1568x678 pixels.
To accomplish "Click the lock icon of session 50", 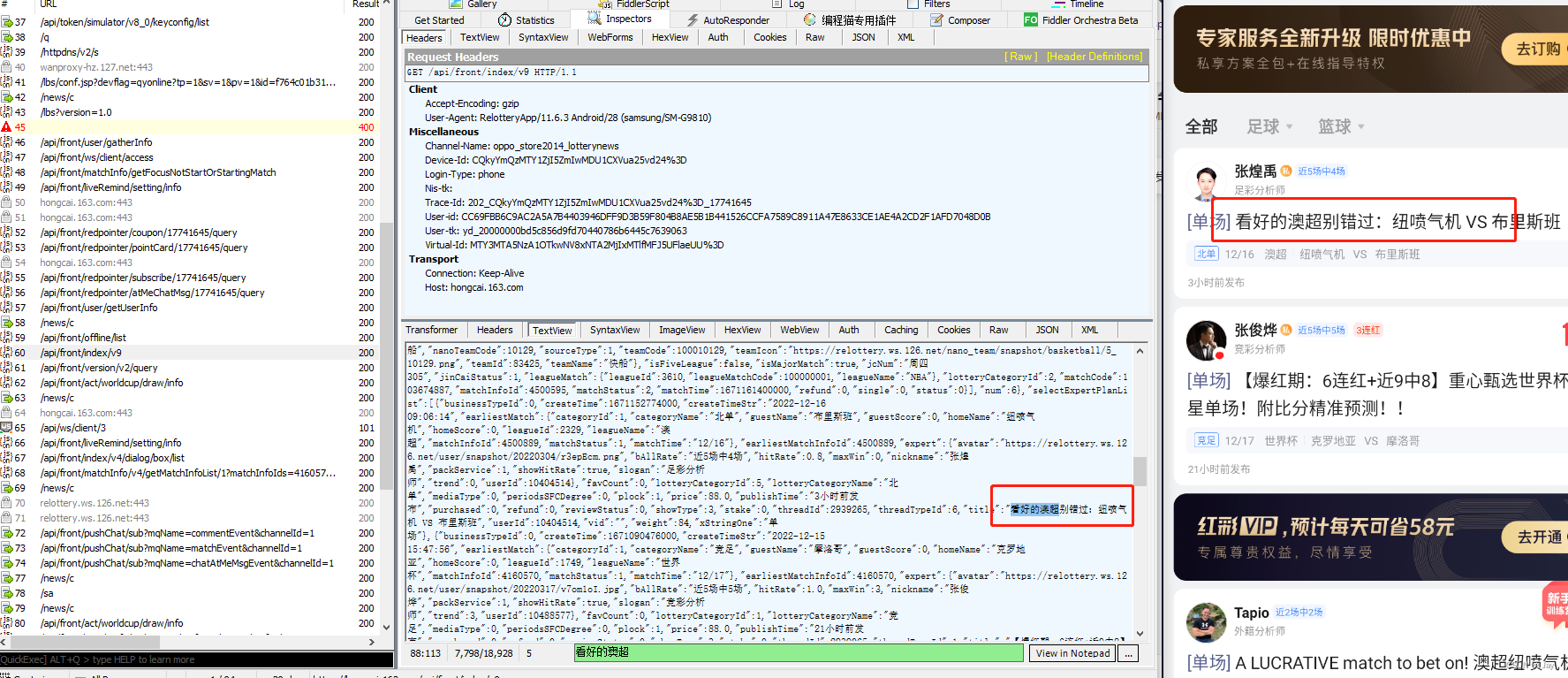I will point(6,202).
